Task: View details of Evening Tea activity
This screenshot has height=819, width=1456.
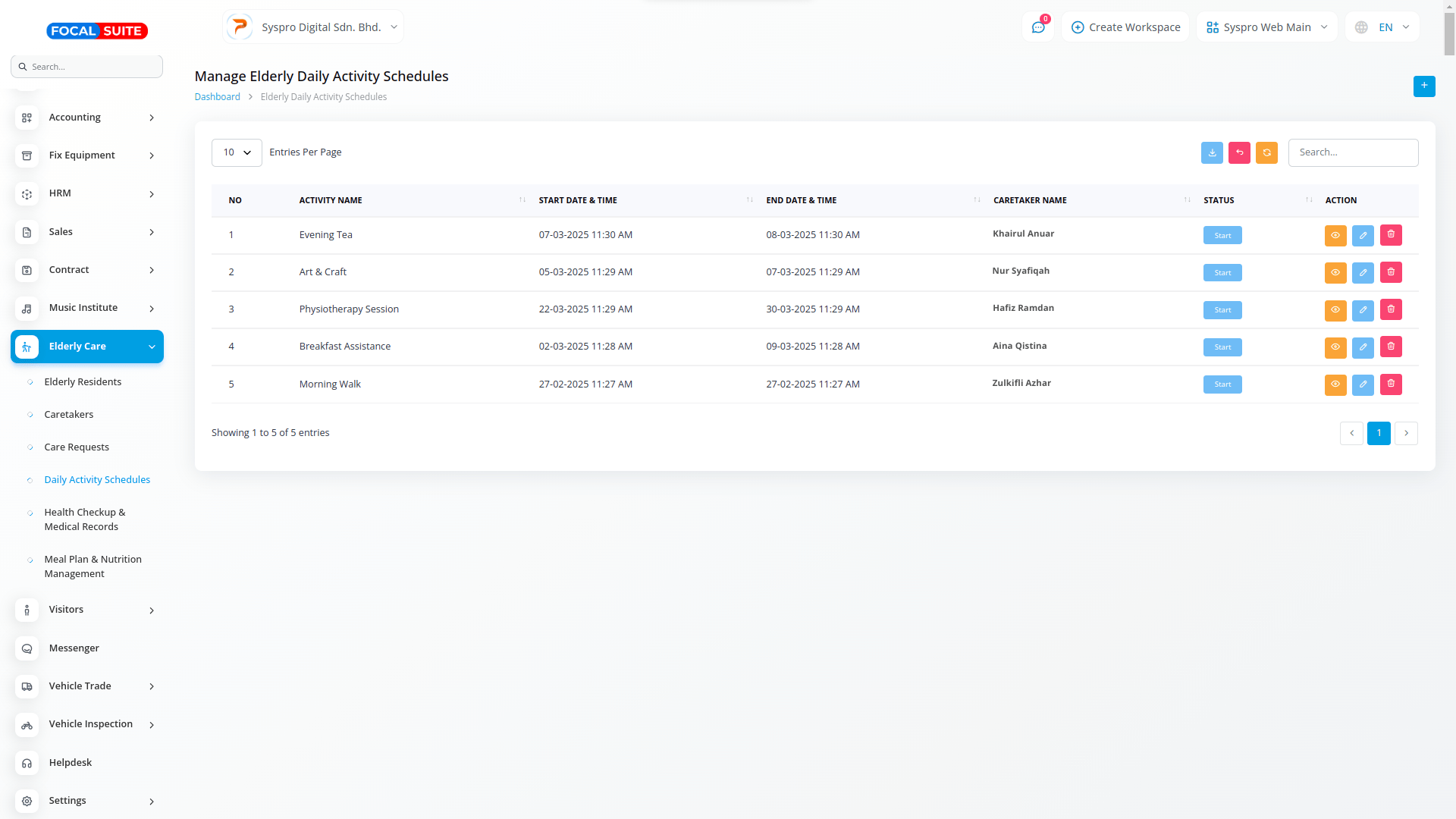Action: (1335, 235)
